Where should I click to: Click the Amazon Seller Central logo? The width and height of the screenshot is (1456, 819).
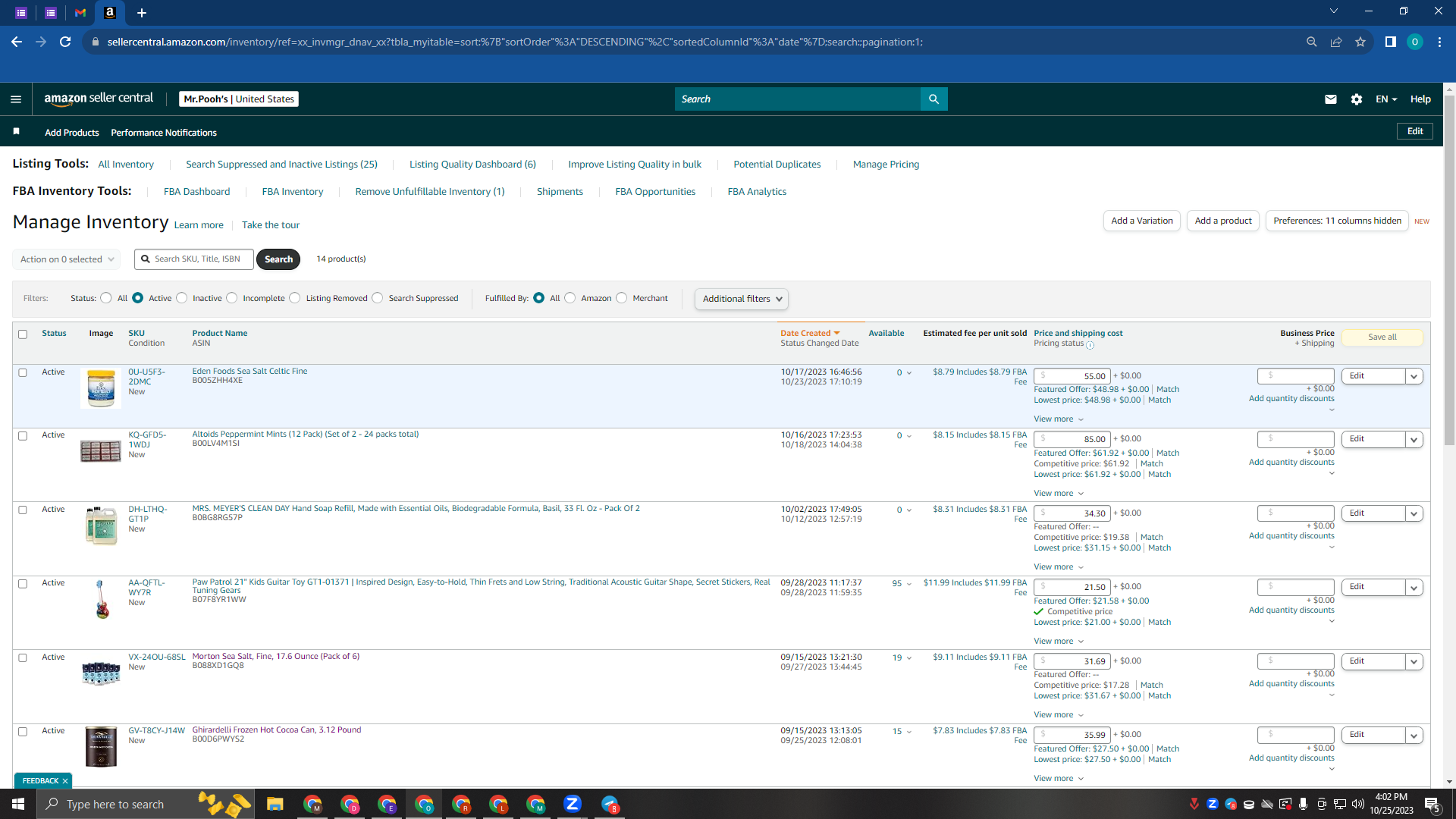pyautogui.click(x=99, y=99)
